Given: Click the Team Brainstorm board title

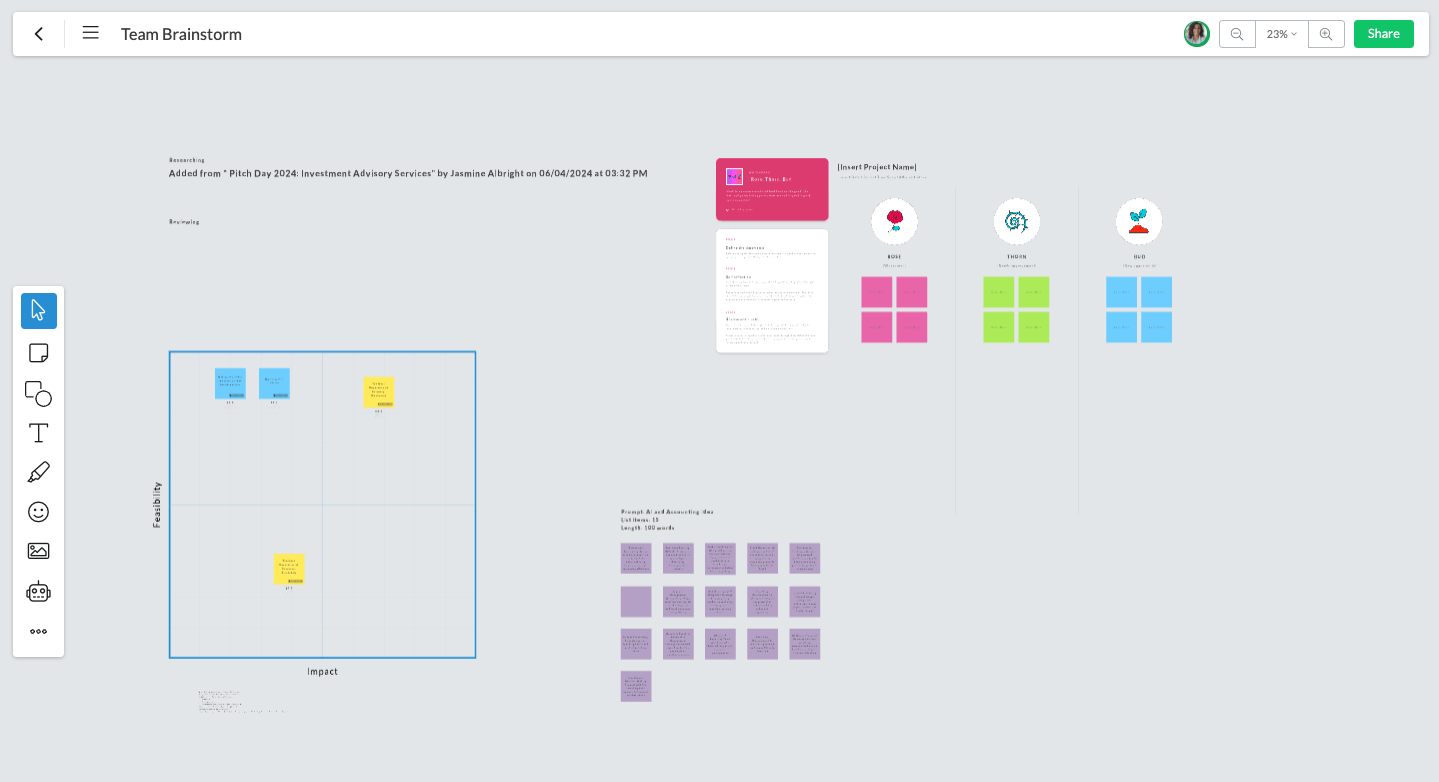Looking at the screenshot, I should pyautogui.click(x=181, y=34).
